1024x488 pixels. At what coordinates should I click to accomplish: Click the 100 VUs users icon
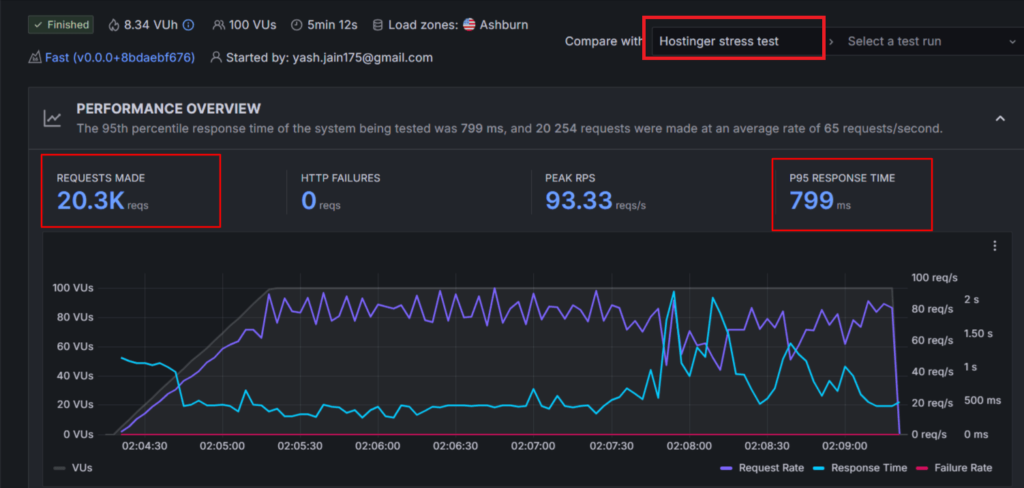219,25
